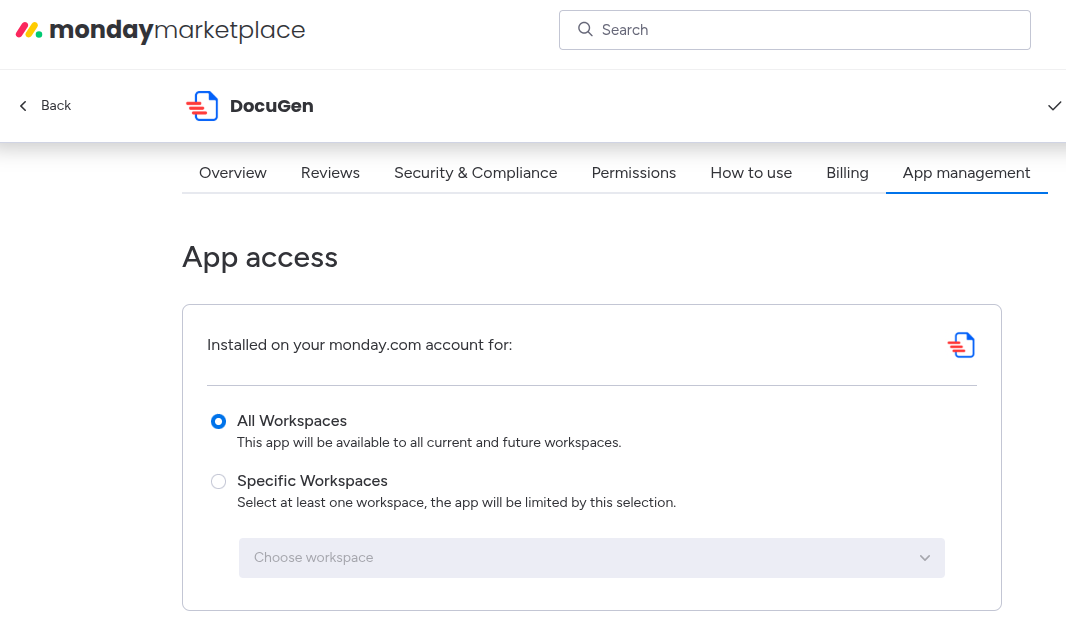Switch to How to use tab
The image size is (1066, 621).
pyautogui.click(x=751, y=173)
